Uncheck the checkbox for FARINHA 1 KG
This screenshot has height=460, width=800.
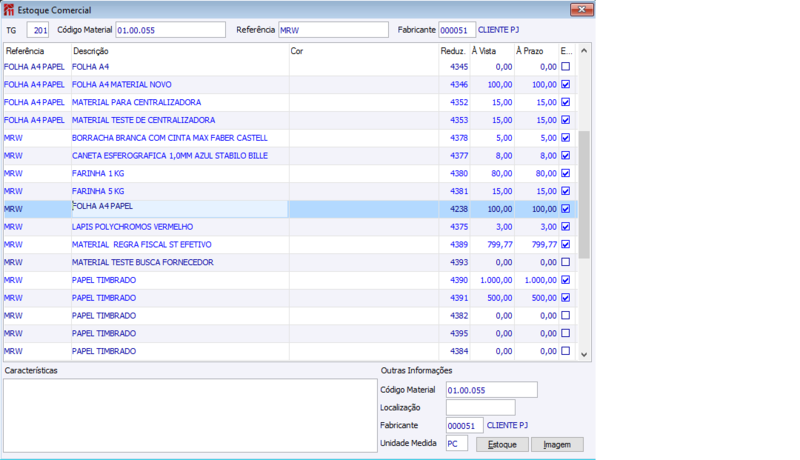[x=566, y=173]
